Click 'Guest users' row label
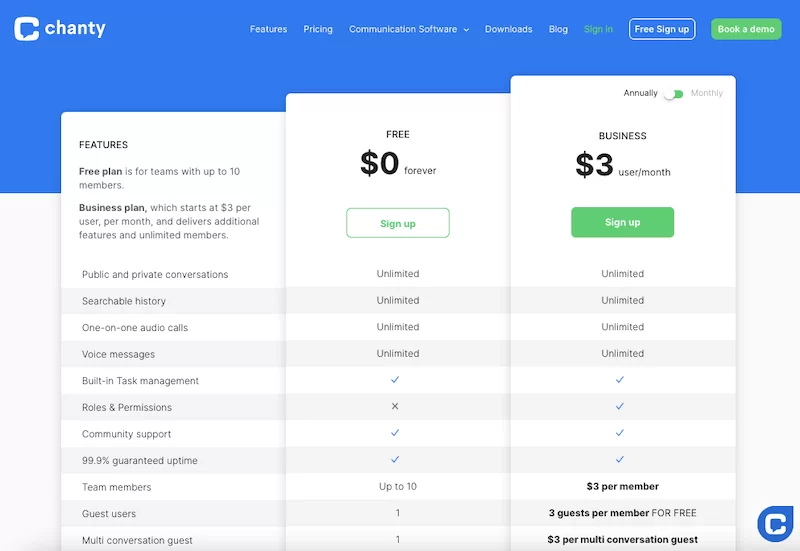This screenshot has width=800, height=551. [109, 514]
